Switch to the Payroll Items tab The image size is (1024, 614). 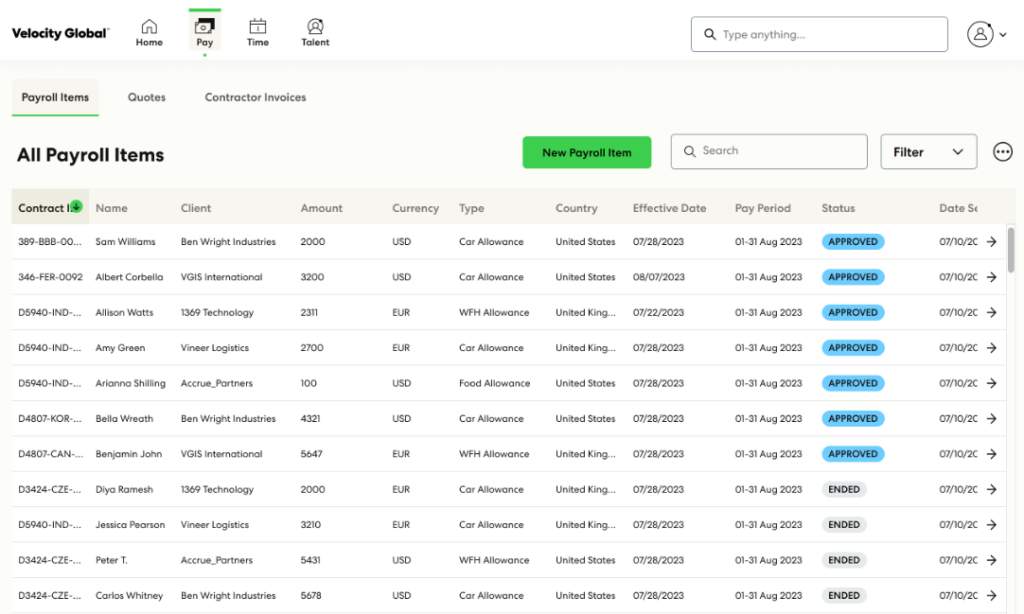click(x=55, y=97)
